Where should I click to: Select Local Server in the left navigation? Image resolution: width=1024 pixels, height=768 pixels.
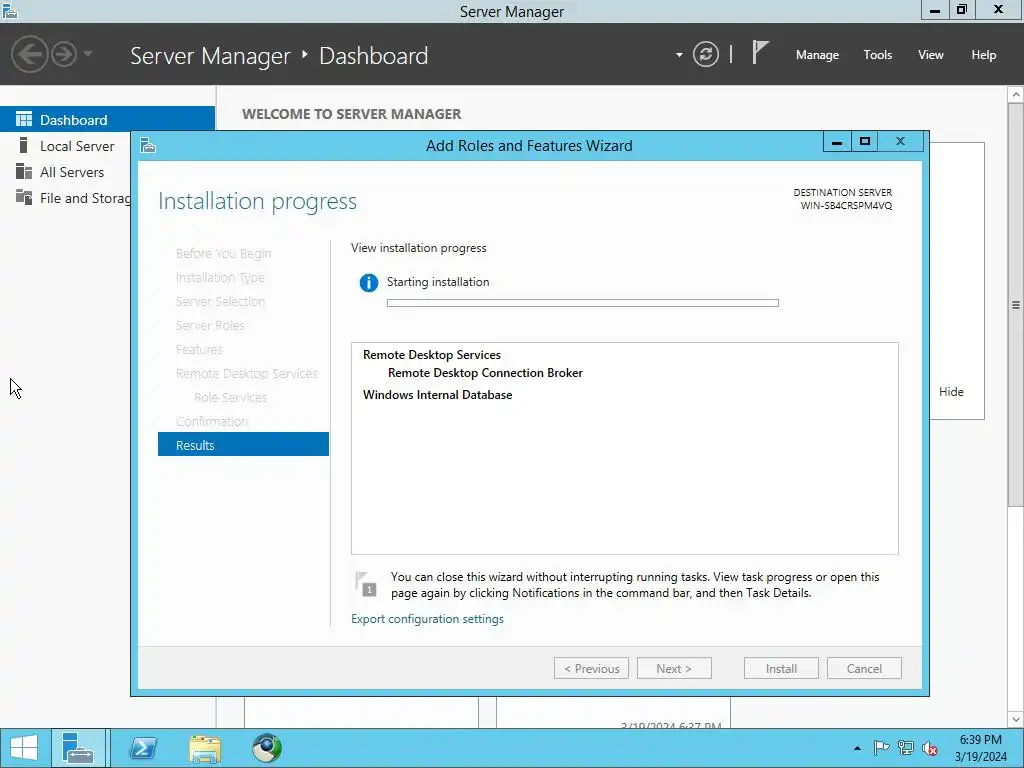77,146
